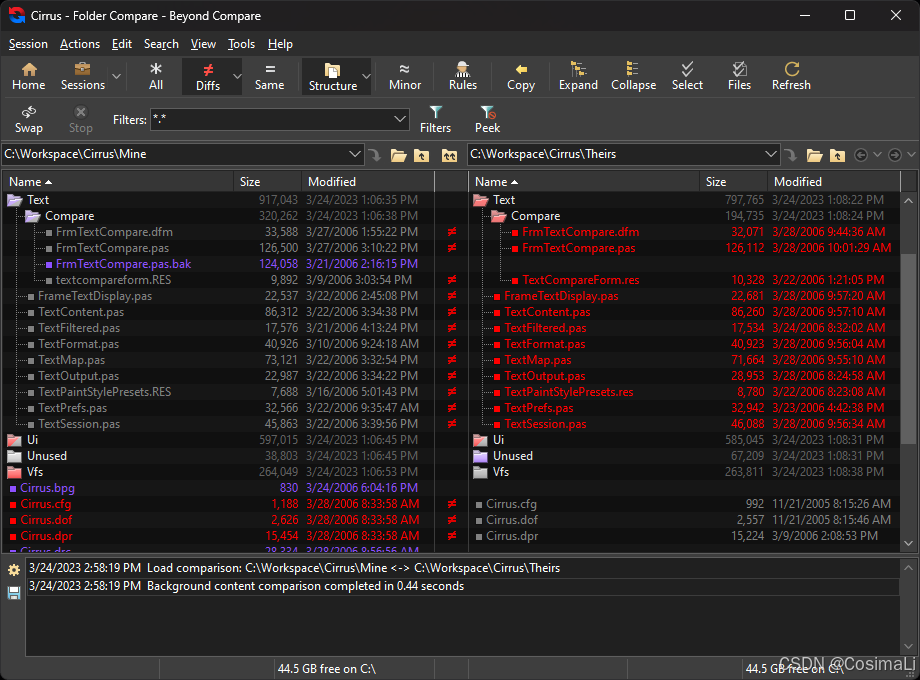Refresh the folder comparison
Image resolution: width=920 pixels, height=680 pixels.
coord(791,76)
